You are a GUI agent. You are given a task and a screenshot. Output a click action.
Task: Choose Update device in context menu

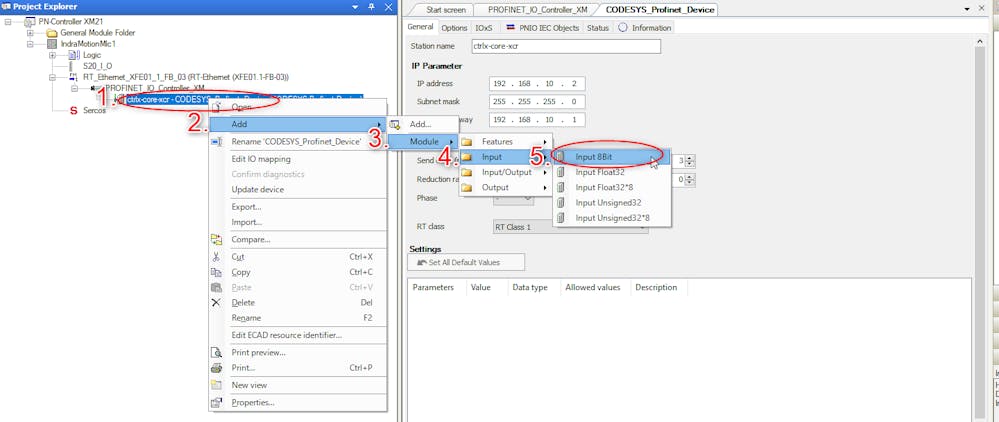tap(298, 189)
